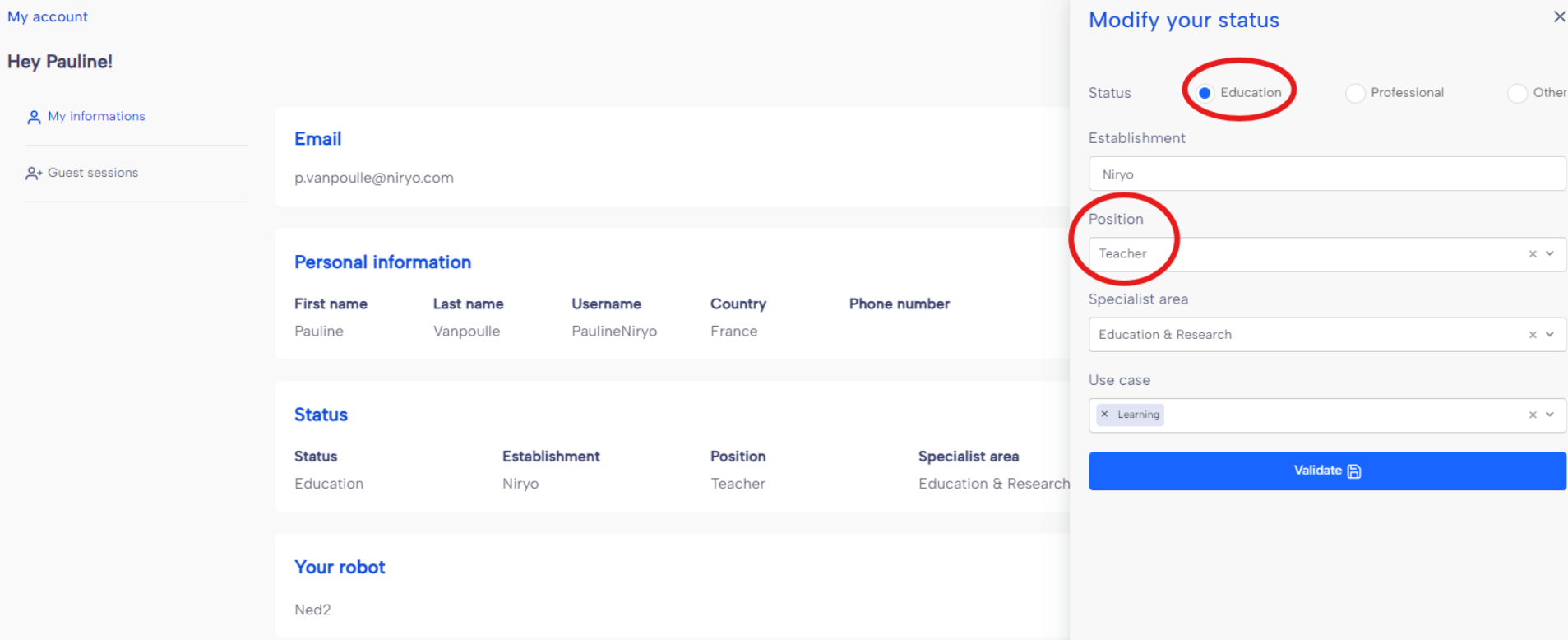1568x640 pixels.
Task: Remove the Learning tag from Use case
Action: (x=1105, y=415)
